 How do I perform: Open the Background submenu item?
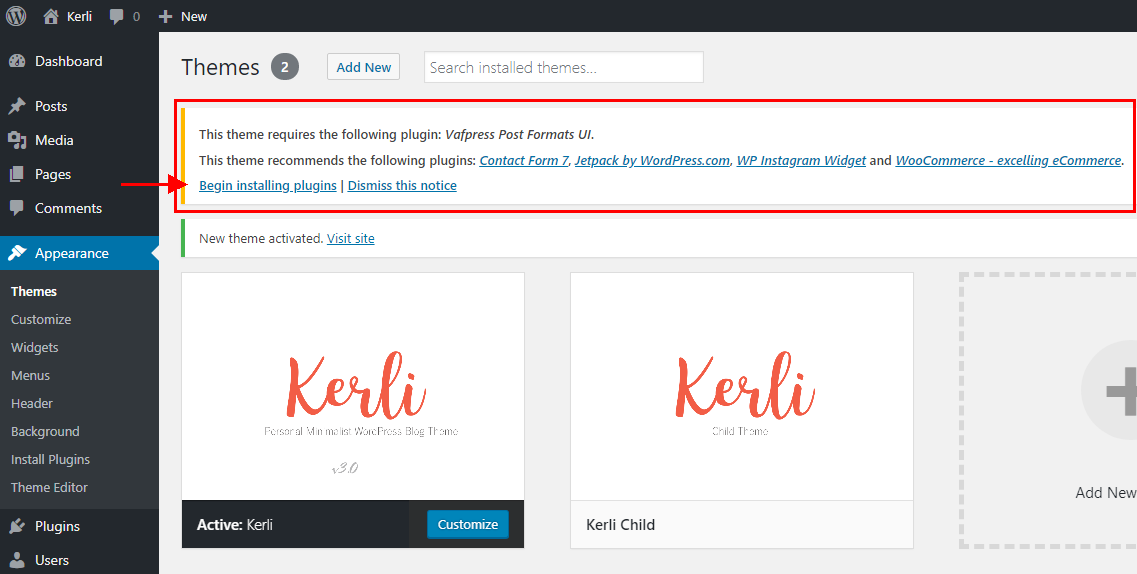(x=45, y=432)
